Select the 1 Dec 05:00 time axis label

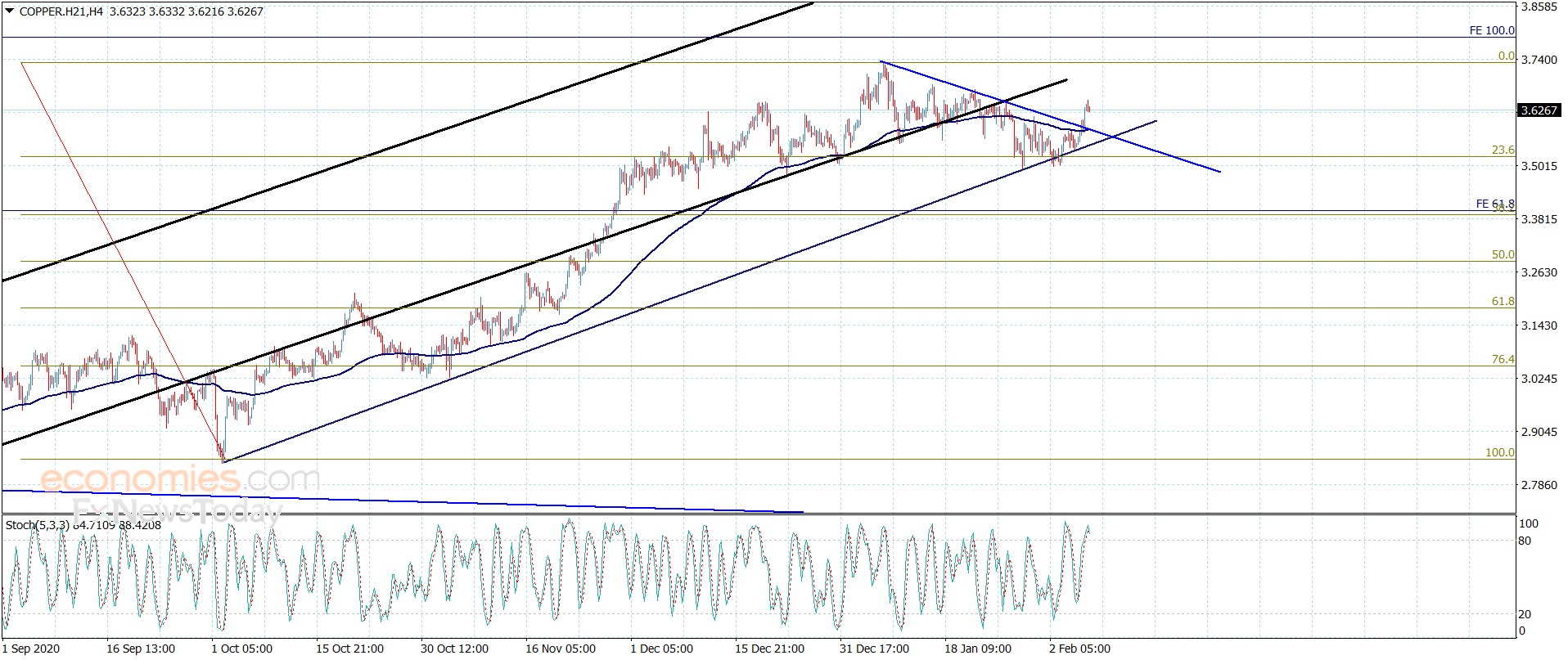pyautogui.click(x=661, y=649)
